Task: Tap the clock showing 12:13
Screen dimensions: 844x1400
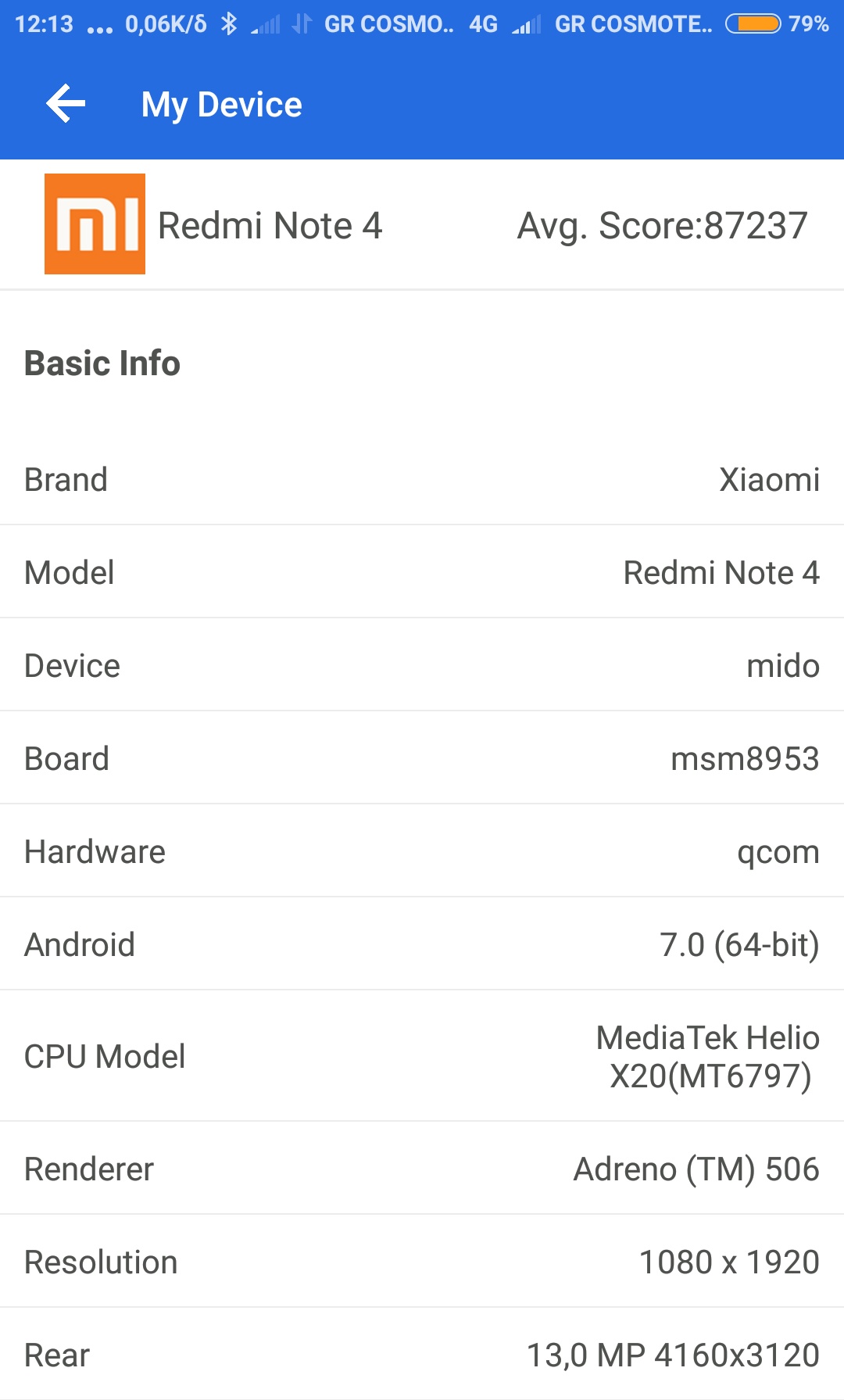Action: [44, 24]
